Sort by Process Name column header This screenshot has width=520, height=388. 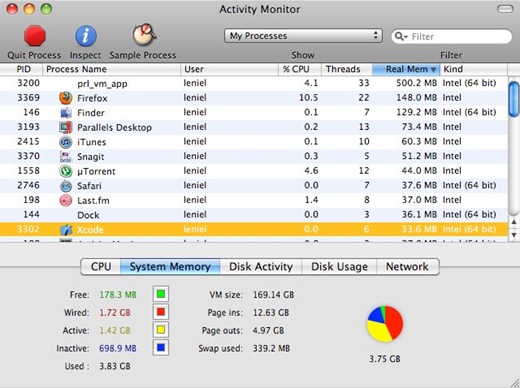[x=112, y=69]
